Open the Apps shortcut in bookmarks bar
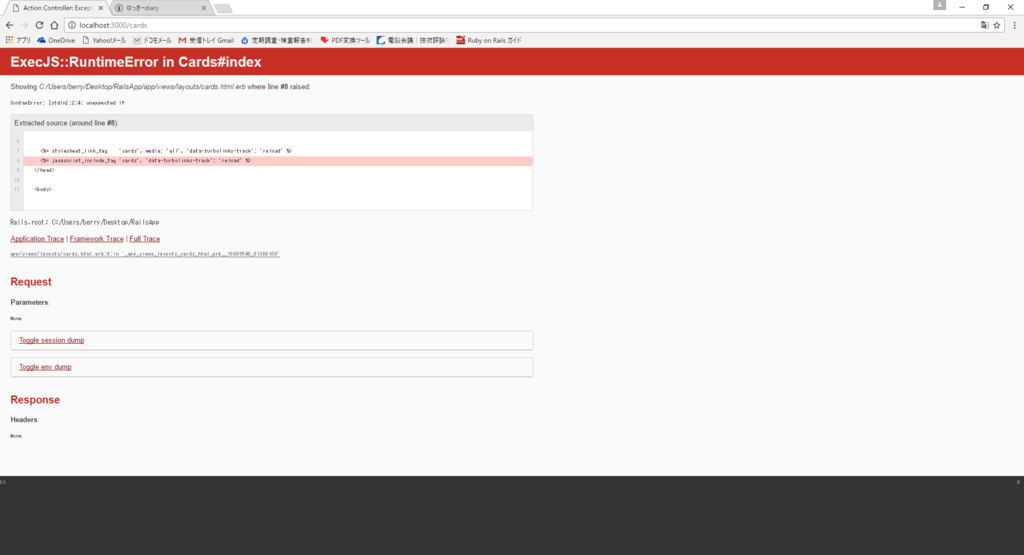The image size is (1024, 555). click(x=18, y=40)
